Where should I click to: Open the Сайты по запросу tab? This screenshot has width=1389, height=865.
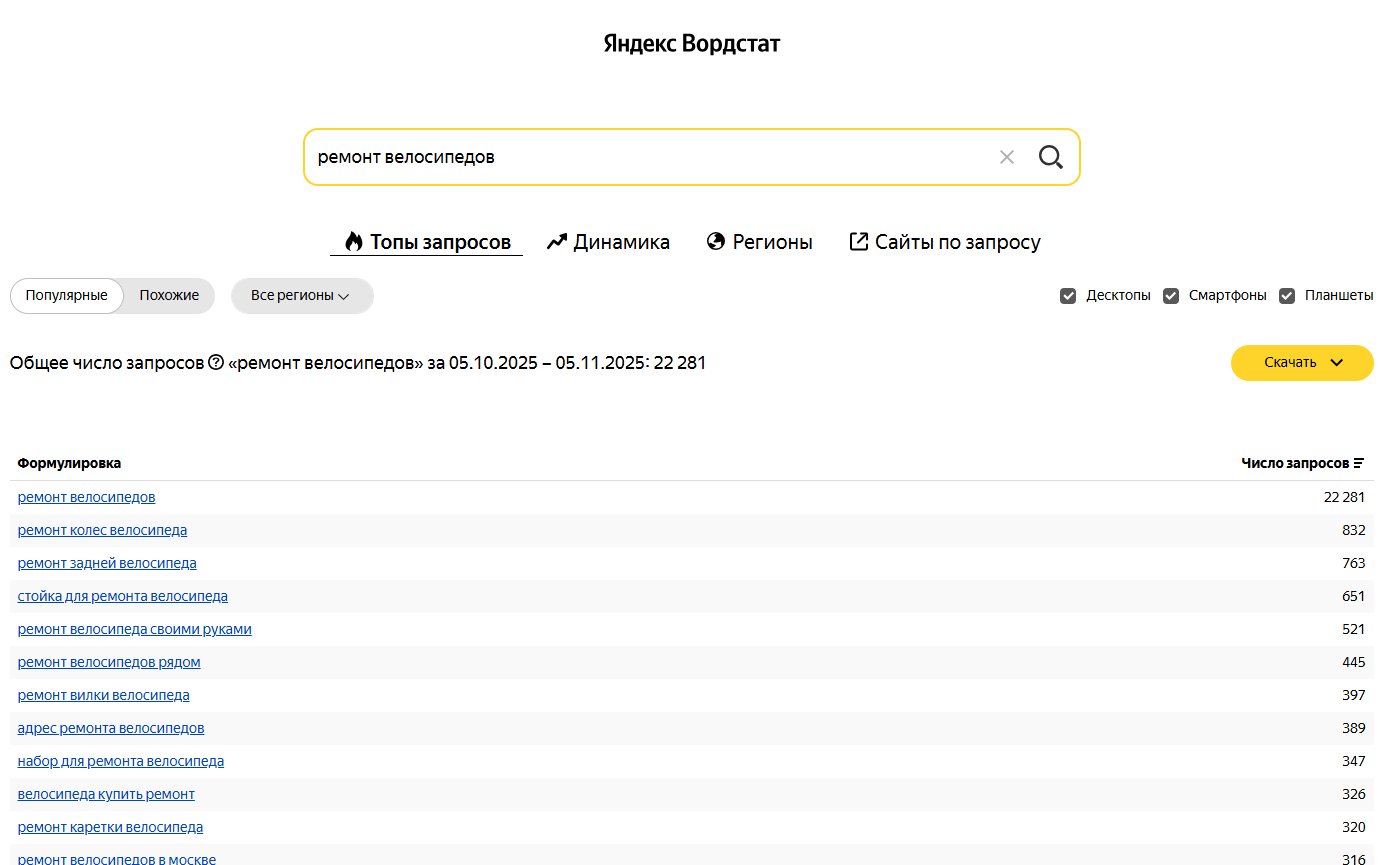pyautogui.click(x=945, y=242)
